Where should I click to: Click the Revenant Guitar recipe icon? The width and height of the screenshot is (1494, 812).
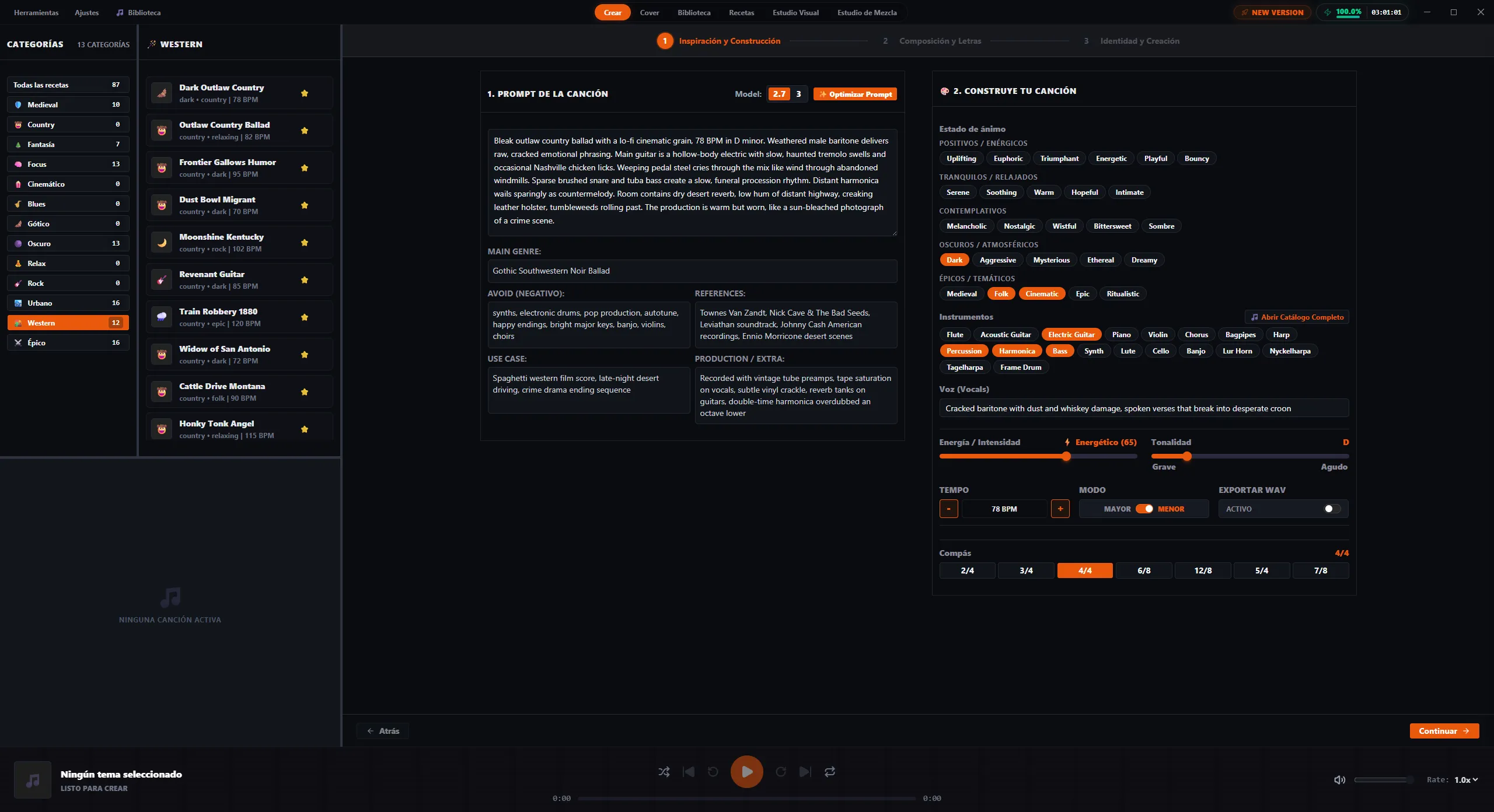tap(162, 280)
